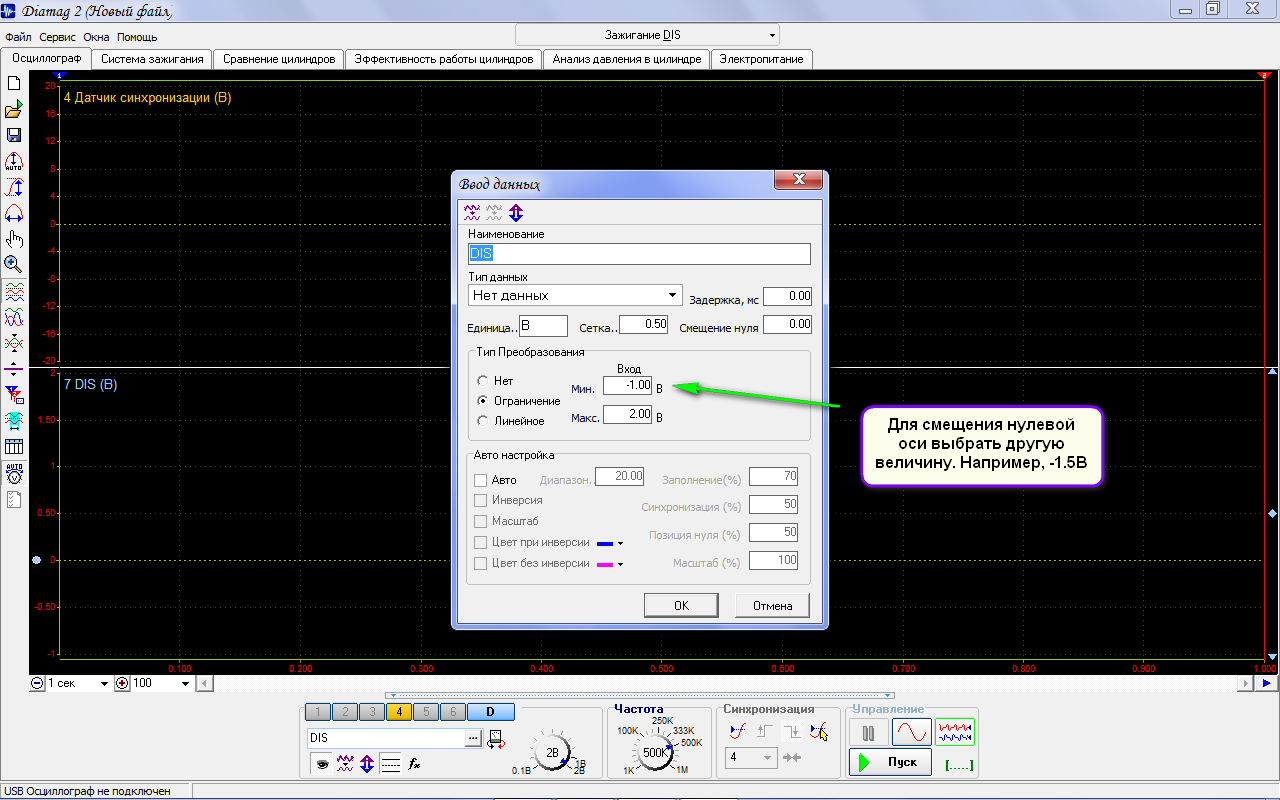This screenshot has height=800, width=1280.
Task: Click the 'Наименование' field containing DIS
Action: pos(639,254)
